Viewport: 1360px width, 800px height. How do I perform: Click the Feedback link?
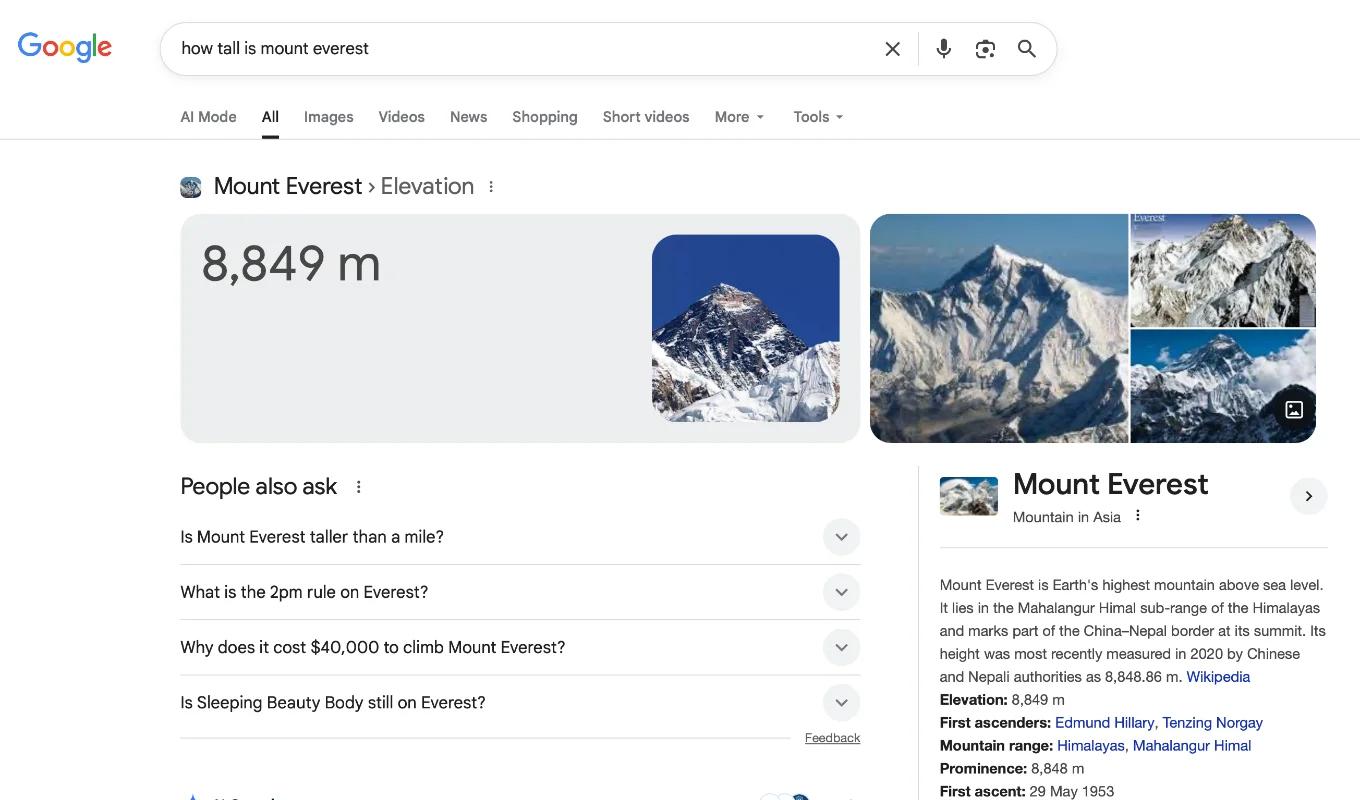(832, 738)
